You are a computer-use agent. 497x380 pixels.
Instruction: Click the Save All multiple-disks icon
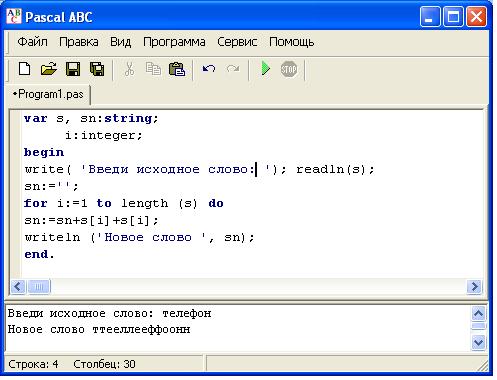click(97, 69)
